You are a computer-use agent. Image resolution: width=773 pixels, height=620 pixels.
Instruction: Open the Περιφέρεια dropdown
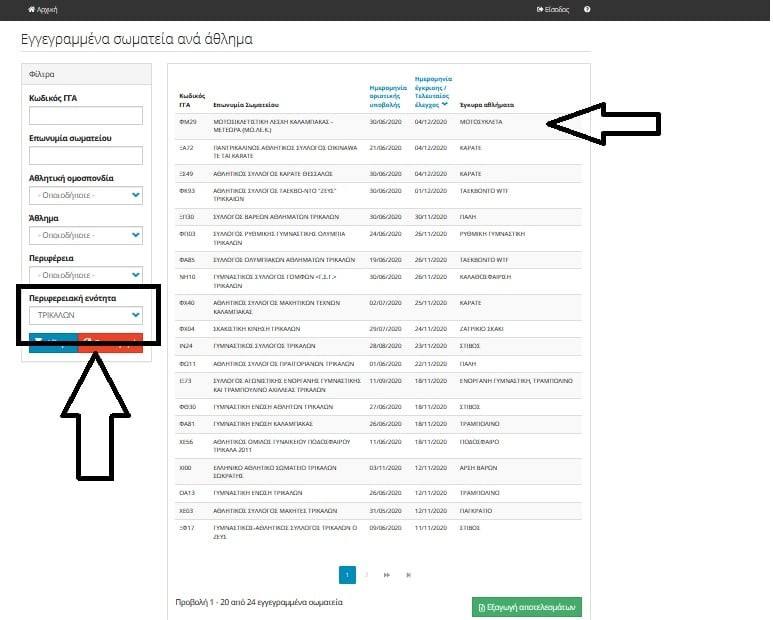click(x=86, y=275)
